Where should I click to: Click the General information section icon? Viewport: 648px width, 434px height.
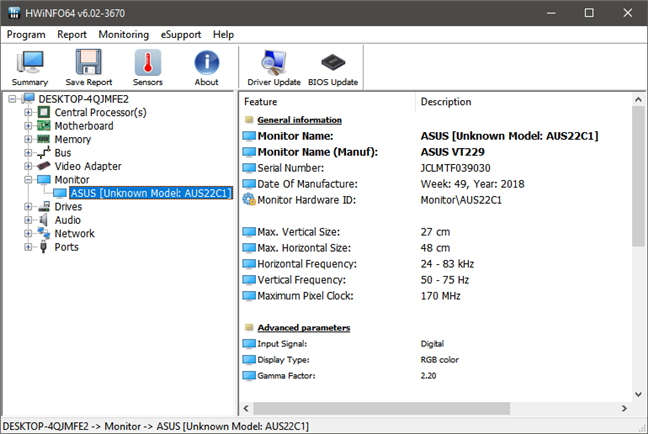click(249, 120)
